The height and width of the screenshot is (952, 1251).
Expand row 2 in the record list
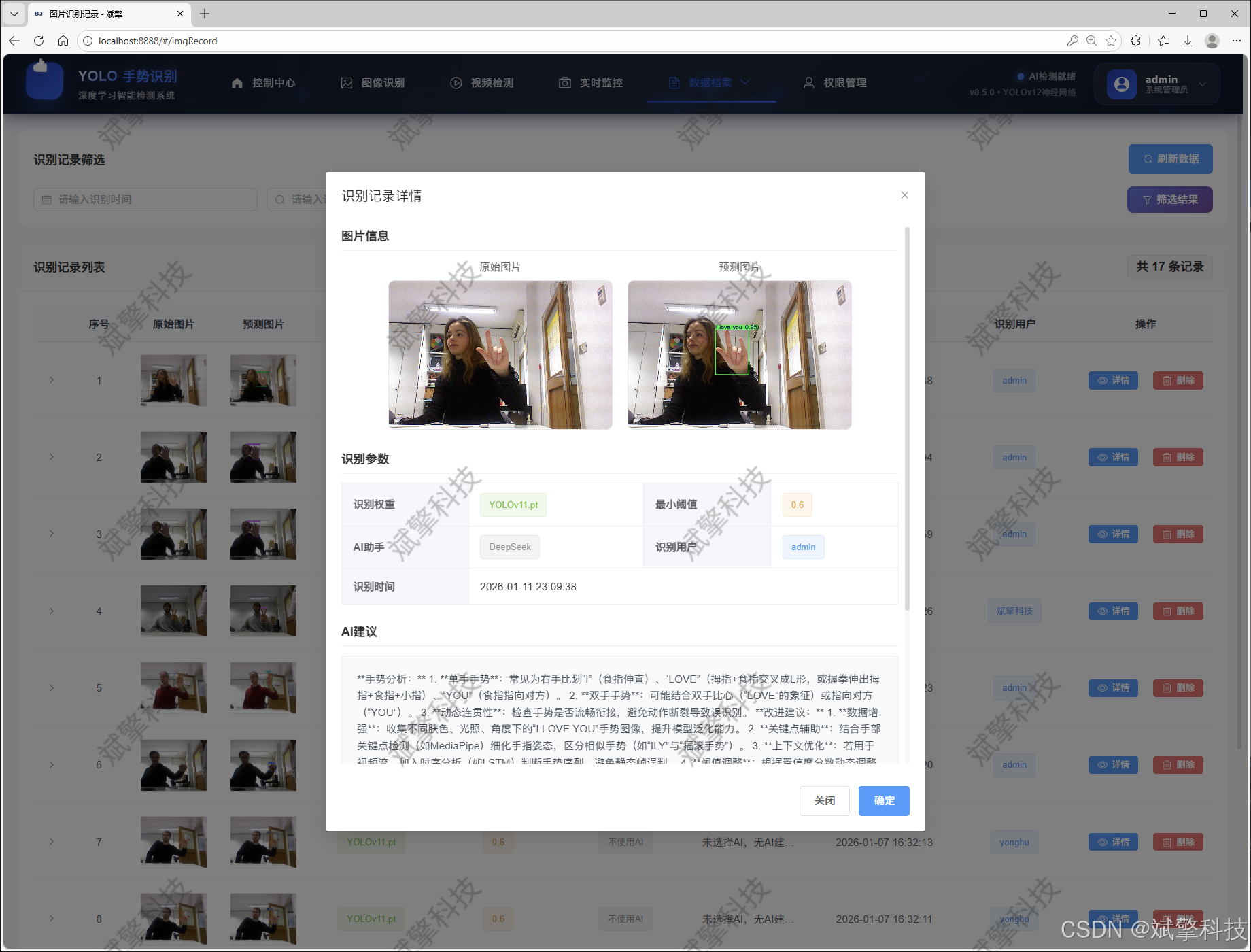tap(52, 457)
